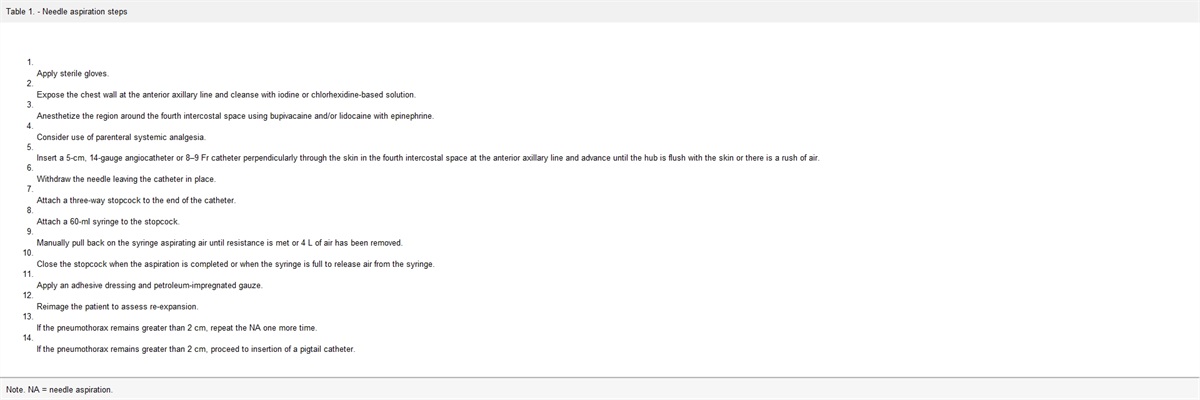The width and height of the screenshot is (1200, 400).
Task: Click 'Reimage the patient to assess re-expansion.'
Action: [x=117, y=306]
